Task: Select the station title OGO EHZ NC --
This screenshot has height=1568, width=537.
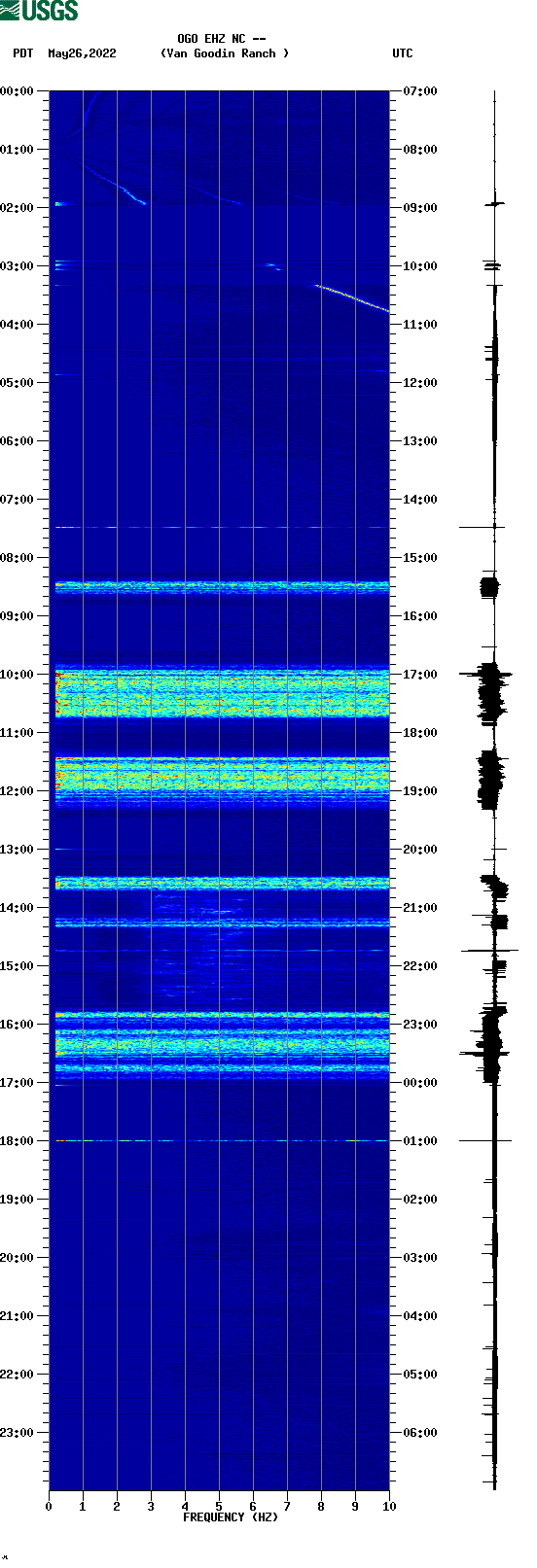Action: [222, 39]
